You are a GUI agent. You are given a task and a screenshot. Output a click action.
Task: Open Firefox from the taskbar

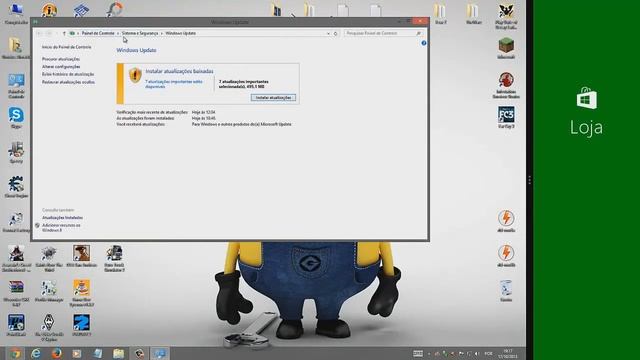pyautogui.click(x=57, y=353)
